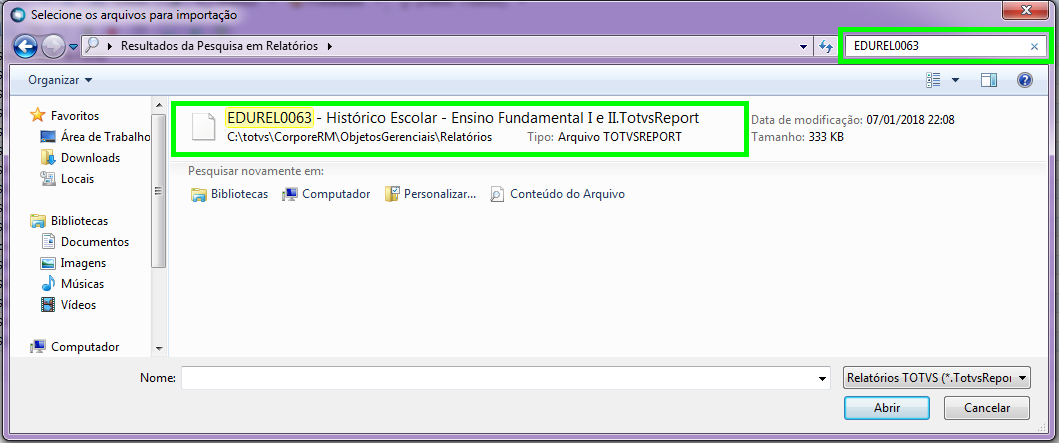The width and height of the screenshot is (1059, 443).
Task: Clear the search box with the X
Action: pyautogui.click(x=1034, y=47)
